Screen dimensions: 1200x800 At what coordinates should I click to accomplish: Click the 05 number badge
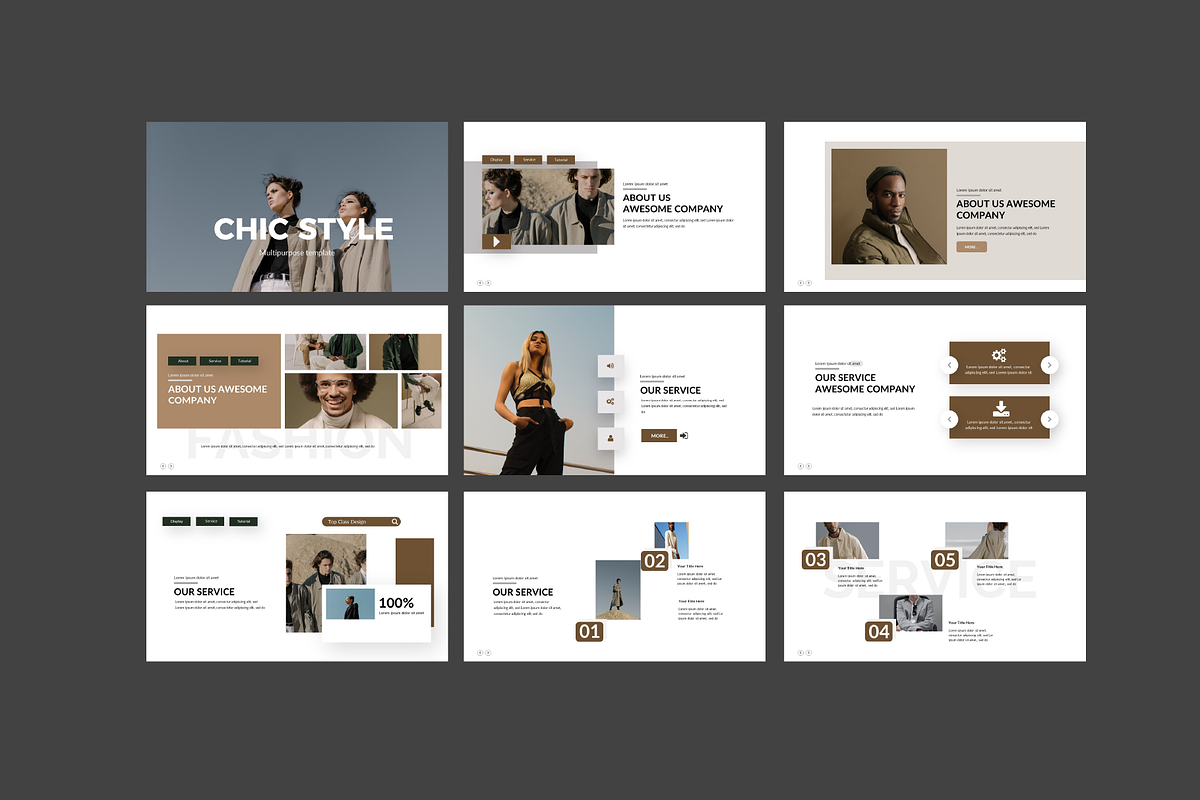coord(945,559)
